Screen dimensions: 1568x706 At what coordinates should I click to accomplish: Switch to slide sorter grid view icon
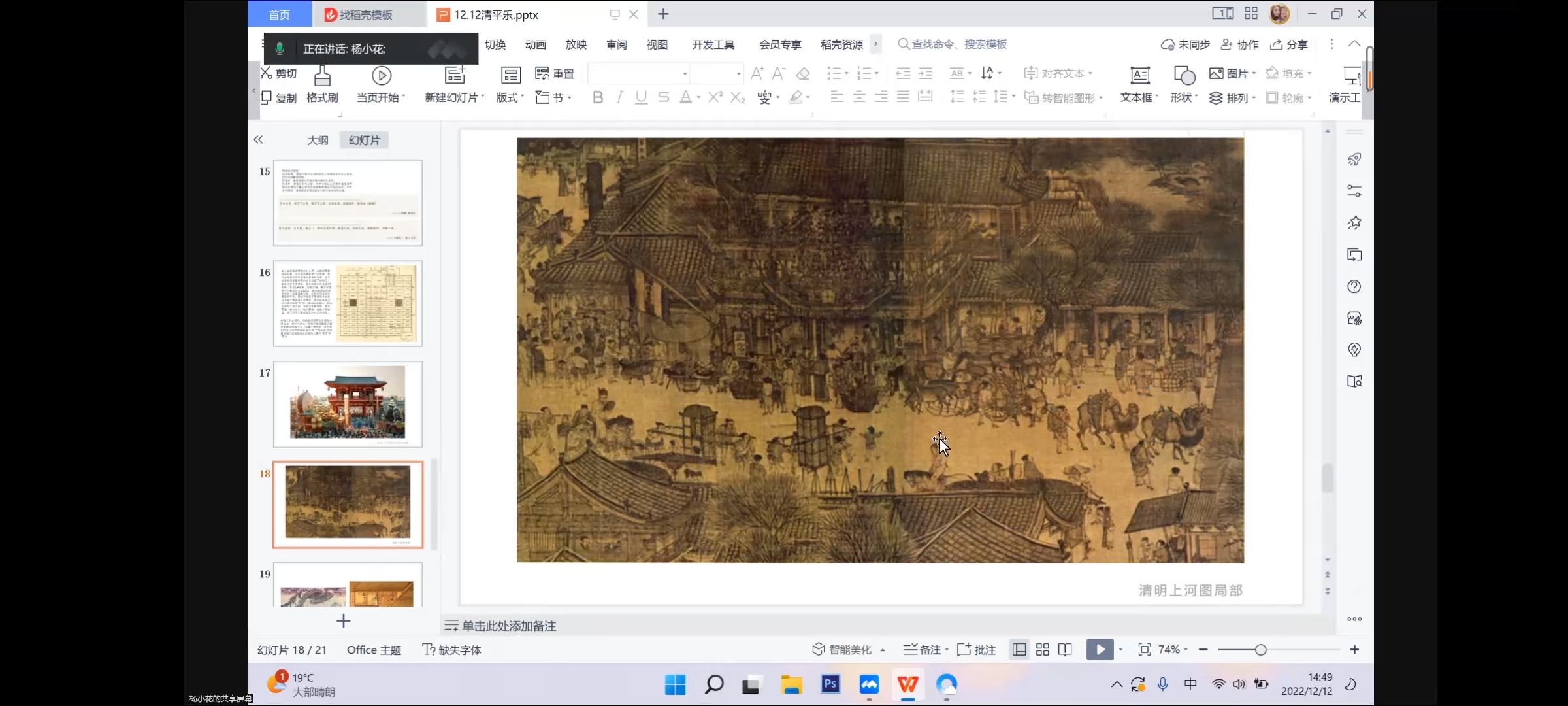click(1043, 650)
